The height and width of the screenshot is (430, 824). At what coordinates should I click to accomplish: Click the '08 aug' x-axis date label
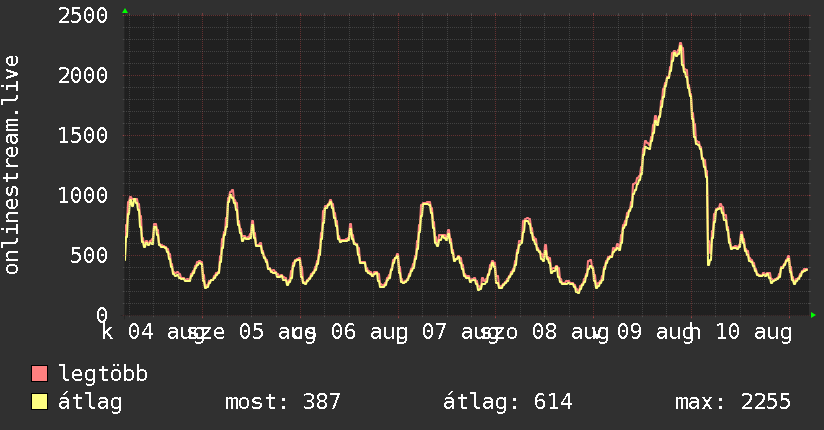click(570, 333)
